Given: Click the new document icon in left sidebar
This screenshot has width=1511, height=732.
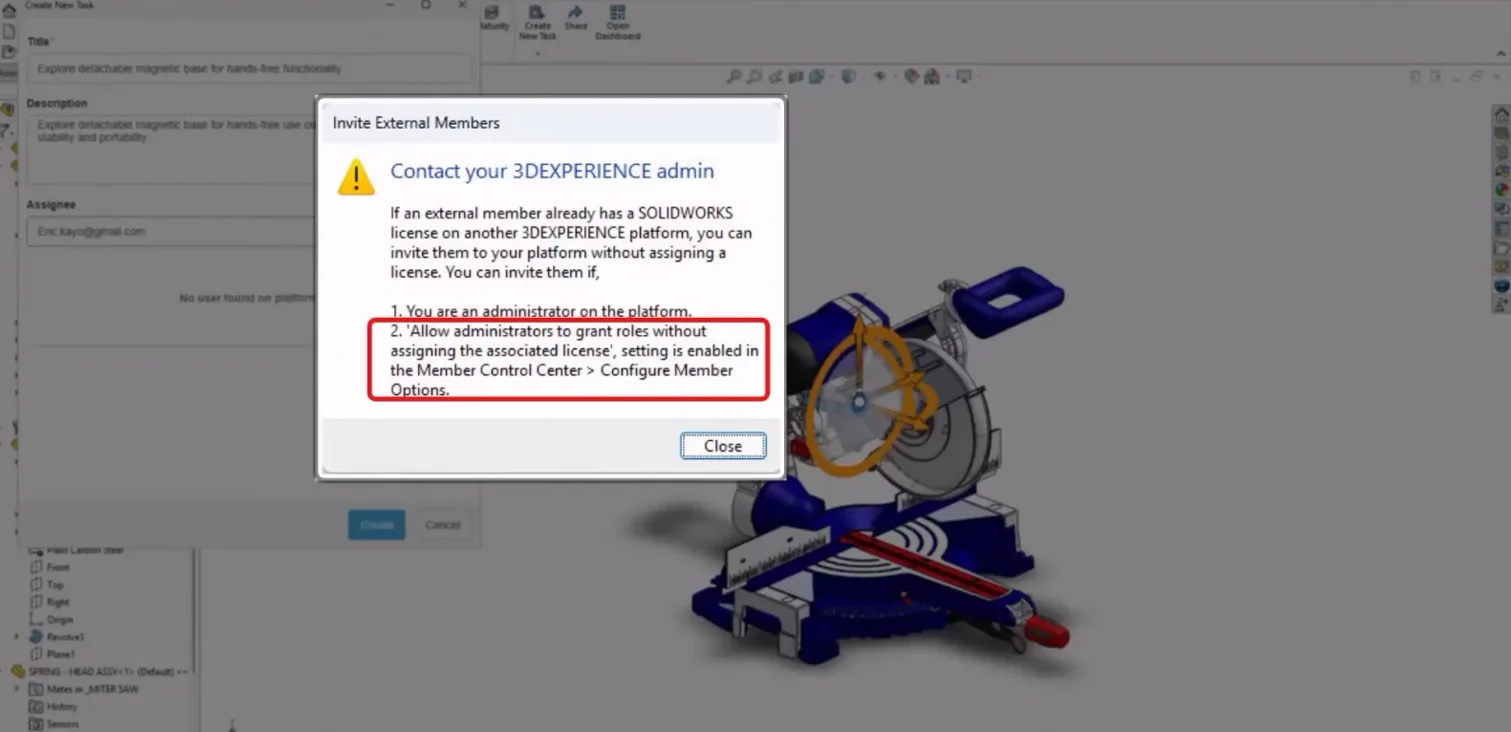Looking at the screenshot, I should click(x=8, y=31).
